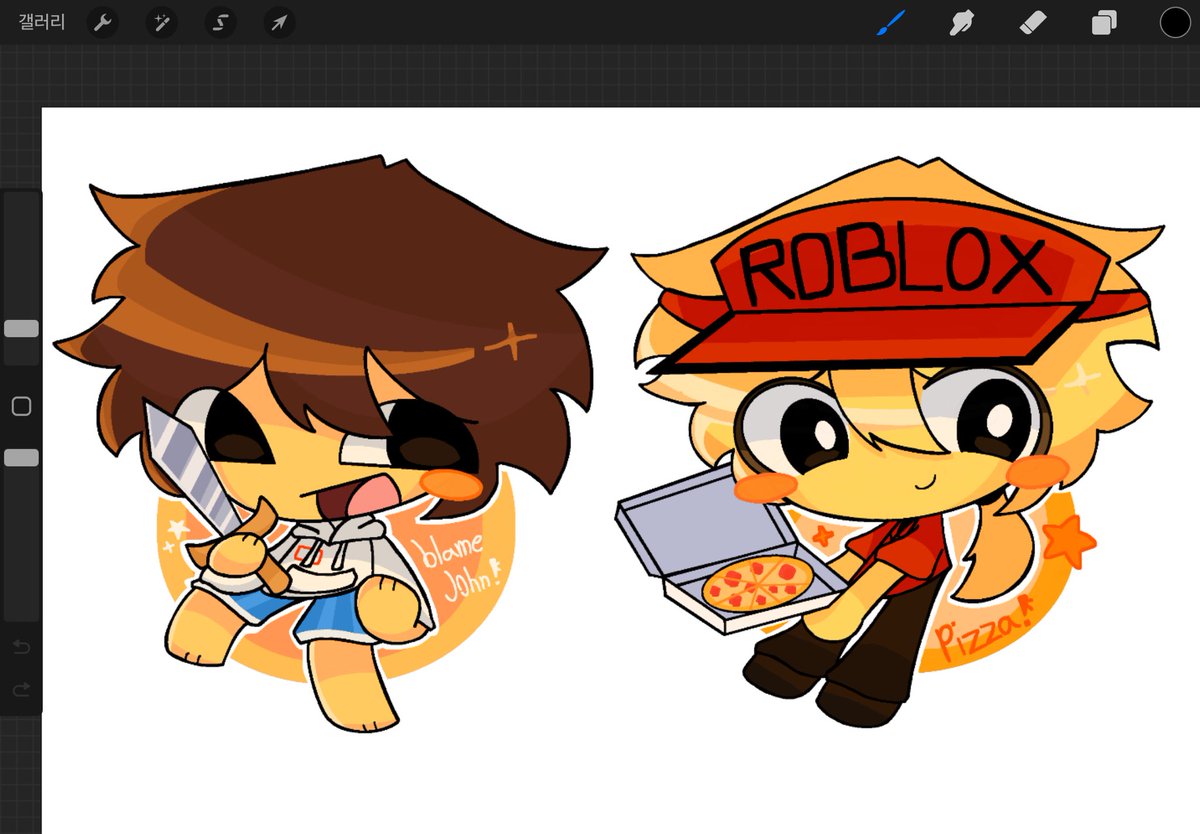Screen dimensions: 1200x834
Task: Select the Eraser tool
Action: [1032, 22]
